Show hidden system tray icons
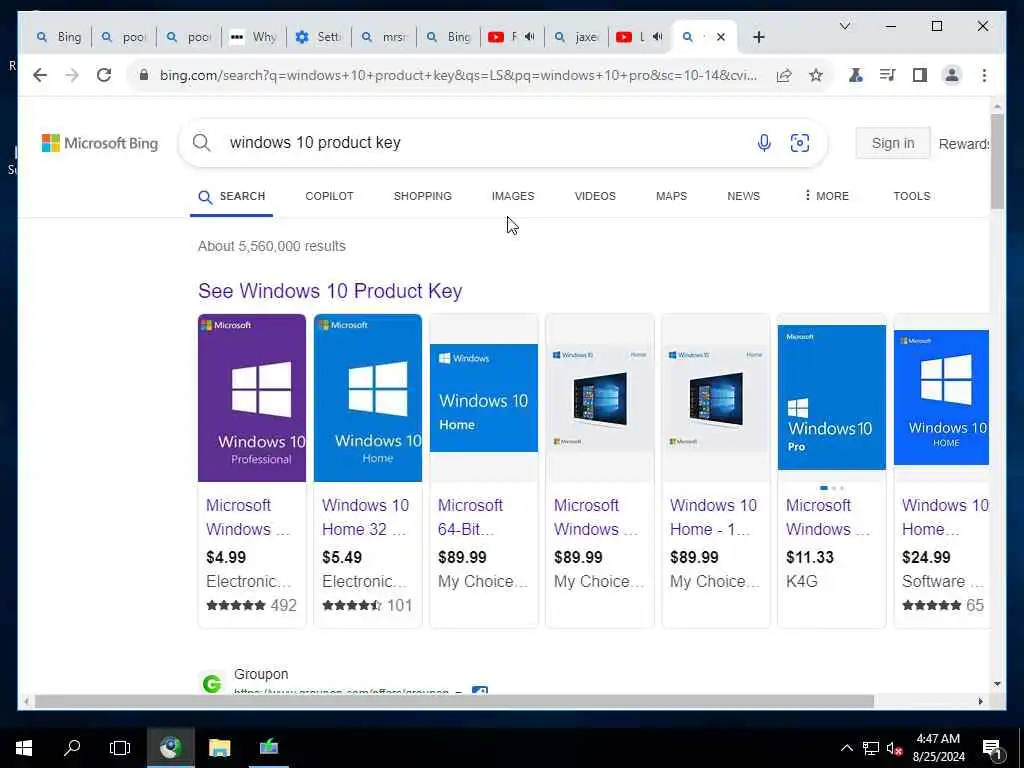Image resolution: width=1024 pixels, height=768 pixels. (x=846, y=748)
